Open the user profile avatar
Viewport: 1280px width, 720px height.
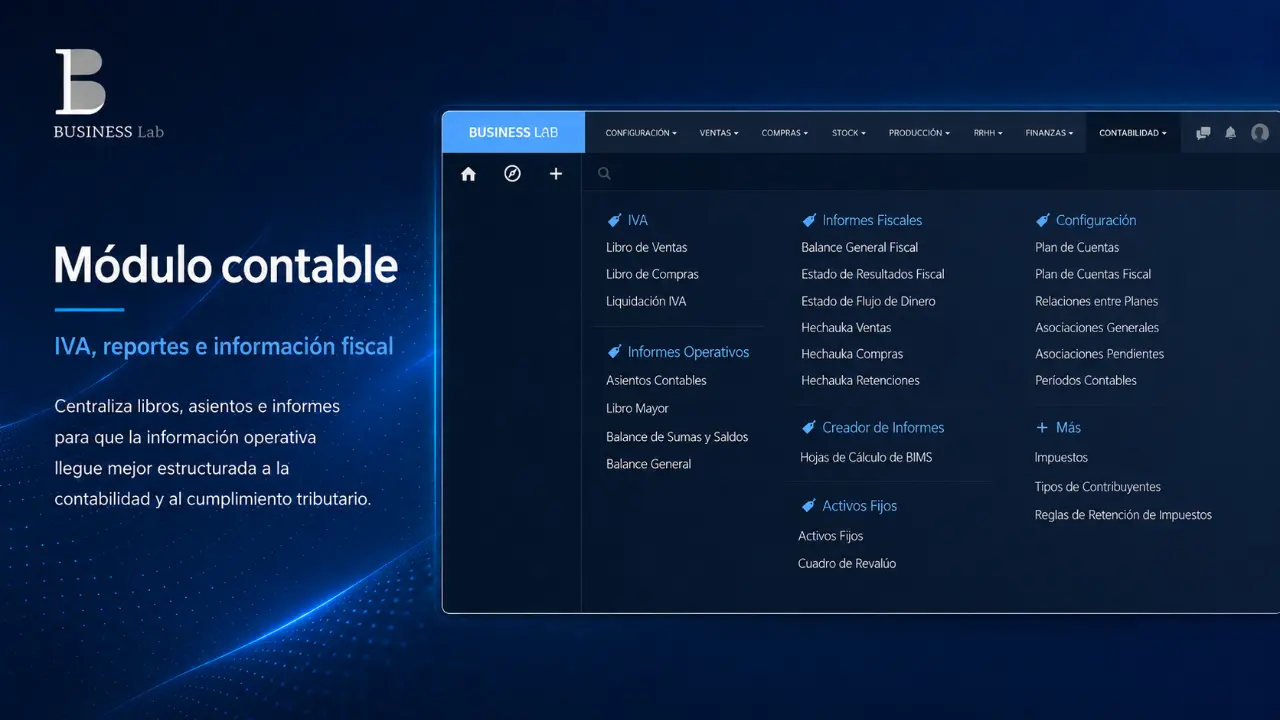point(1260,133)
